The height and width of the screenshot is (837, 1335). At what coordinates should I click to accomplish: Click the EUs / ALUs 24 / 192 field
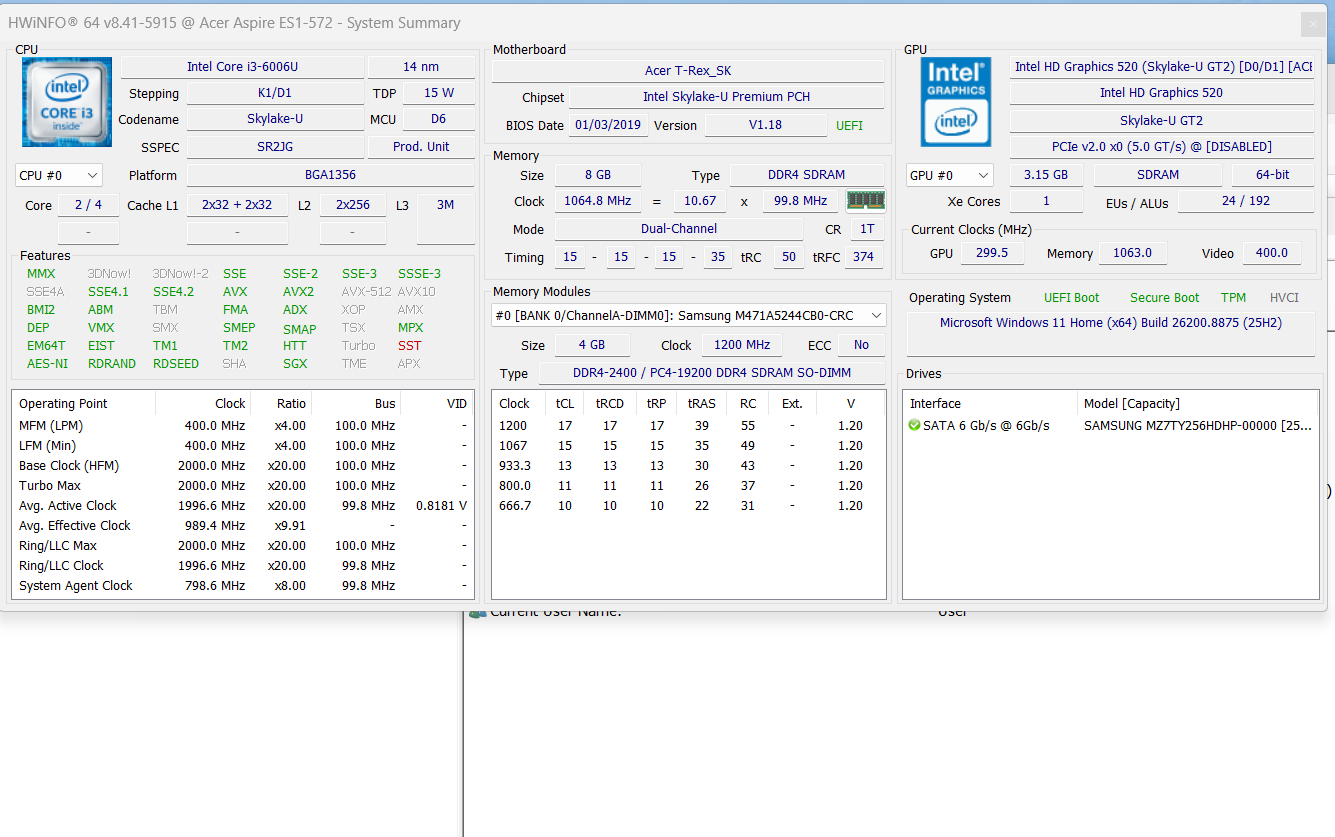tap(1246, 201)
